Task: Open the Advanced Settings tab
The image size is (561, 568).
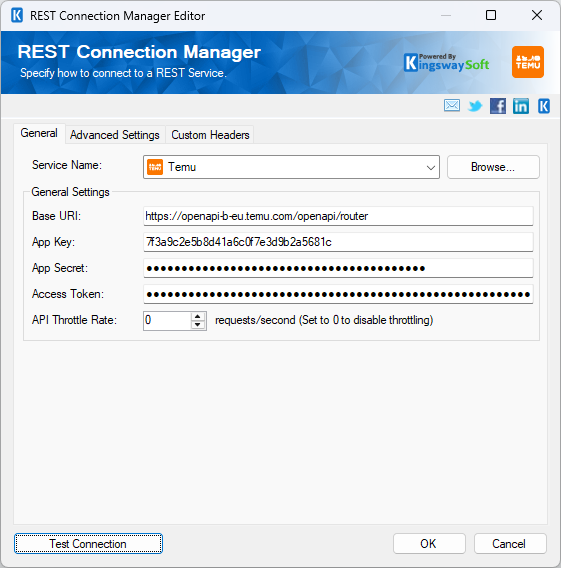Action: point(115,135)
